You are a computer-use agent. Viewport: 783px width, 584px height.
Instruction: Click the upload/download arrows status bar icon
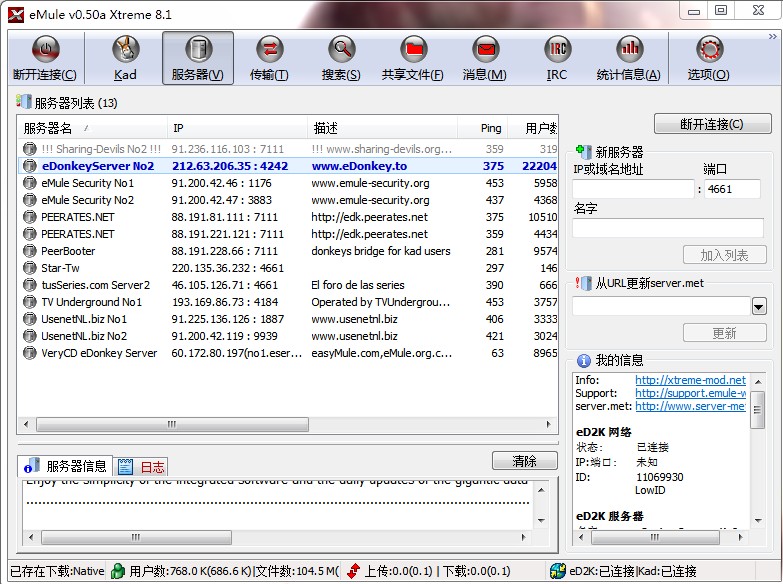coord(354,571)
